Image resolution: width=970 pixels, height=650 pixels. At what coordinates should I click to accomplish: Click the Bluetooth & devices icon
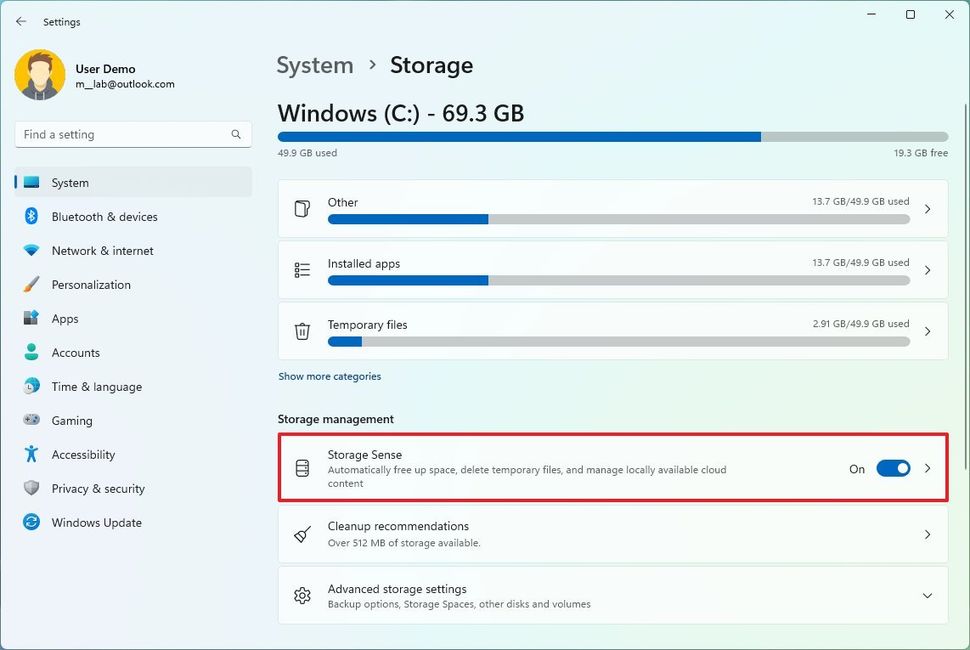pyautogui.click(x=31, y=217)
